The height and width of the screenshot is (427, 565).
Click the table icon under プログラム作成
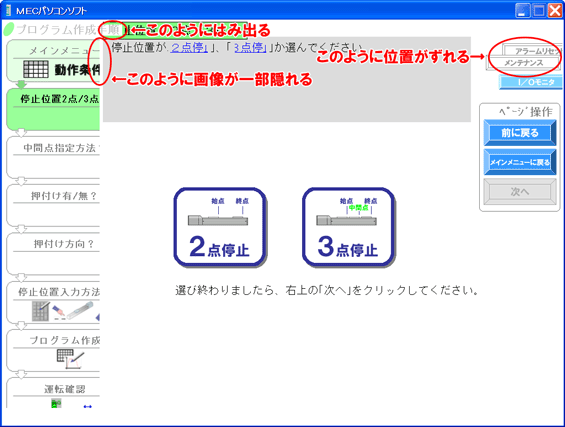pyautogui.click(x=70, y=359)
